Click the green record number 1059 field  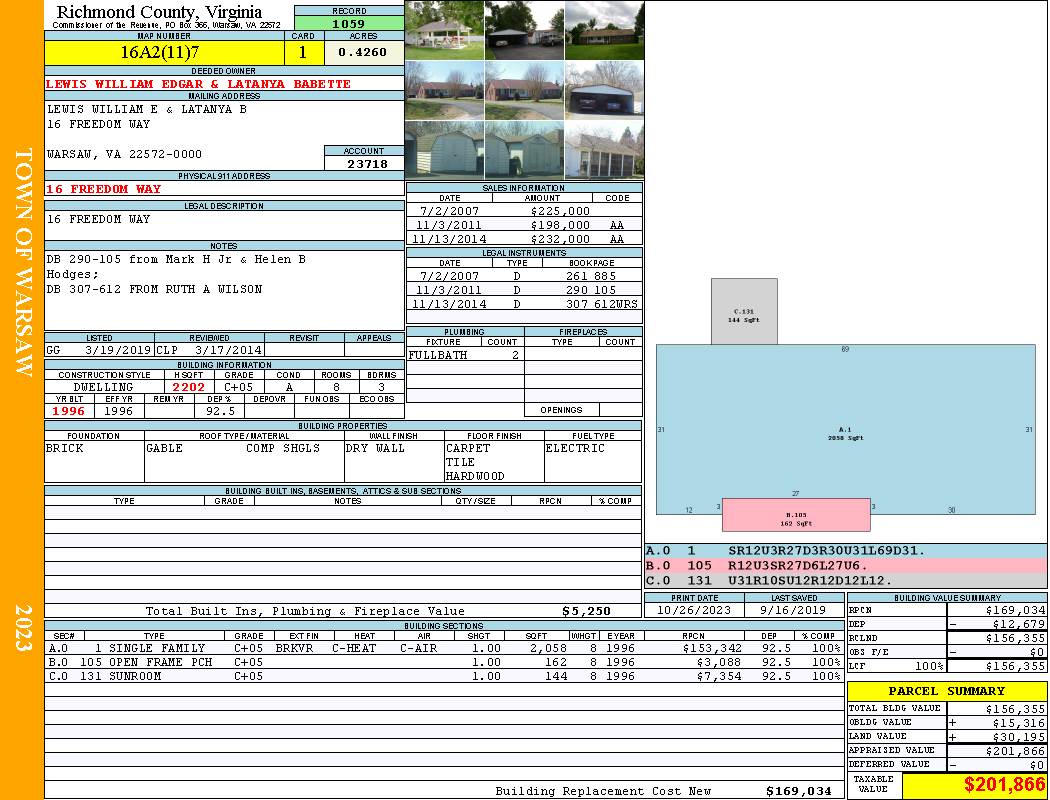pyautogui.click(x=348, y=23)
